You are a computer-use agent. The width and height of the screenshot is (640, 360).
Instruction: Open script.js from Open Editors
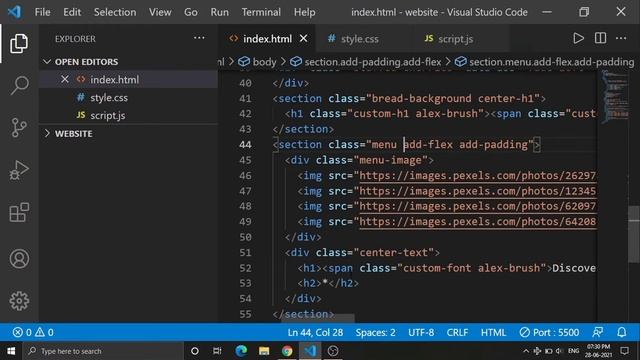click(107, 116)
